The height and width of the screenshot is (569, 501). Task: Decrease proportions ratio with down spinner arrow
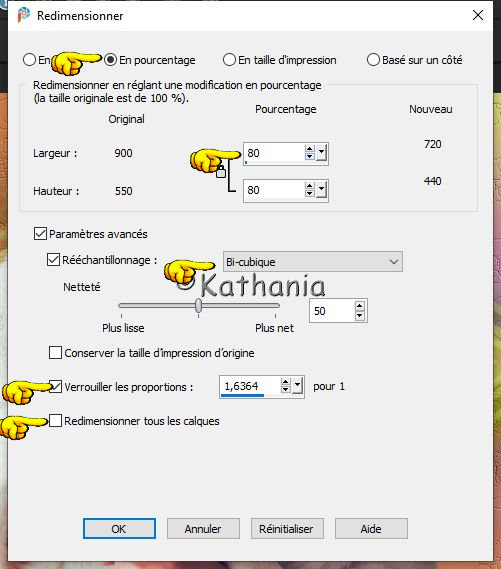286,390
